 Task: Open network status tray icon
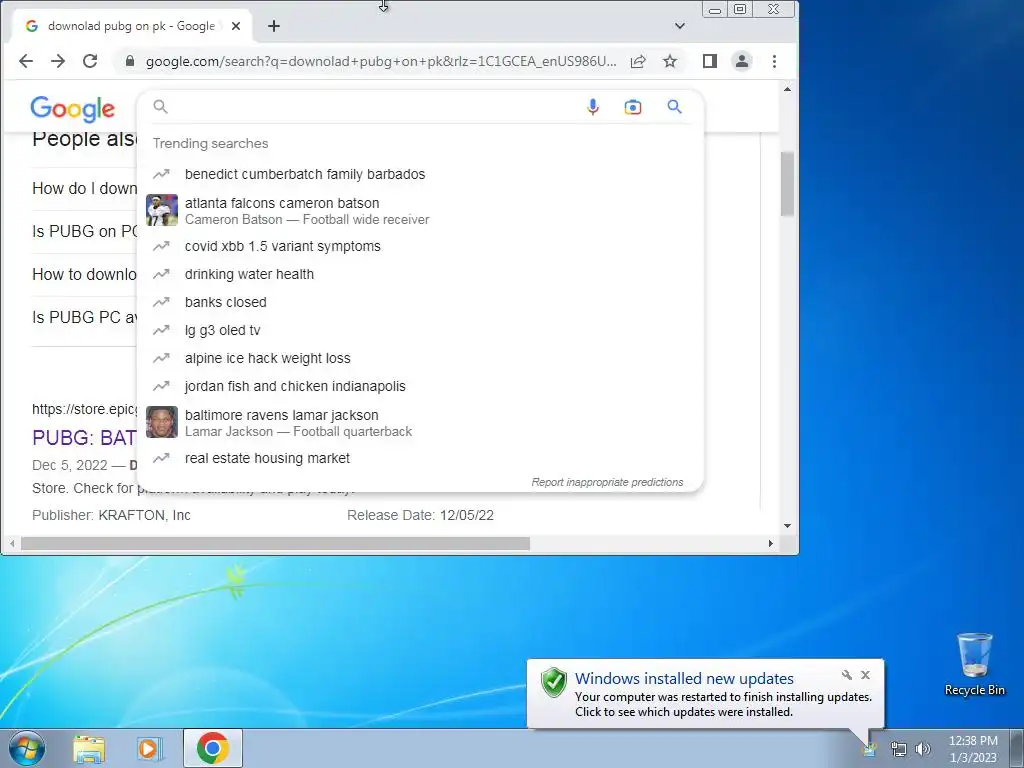click(899, 749)
